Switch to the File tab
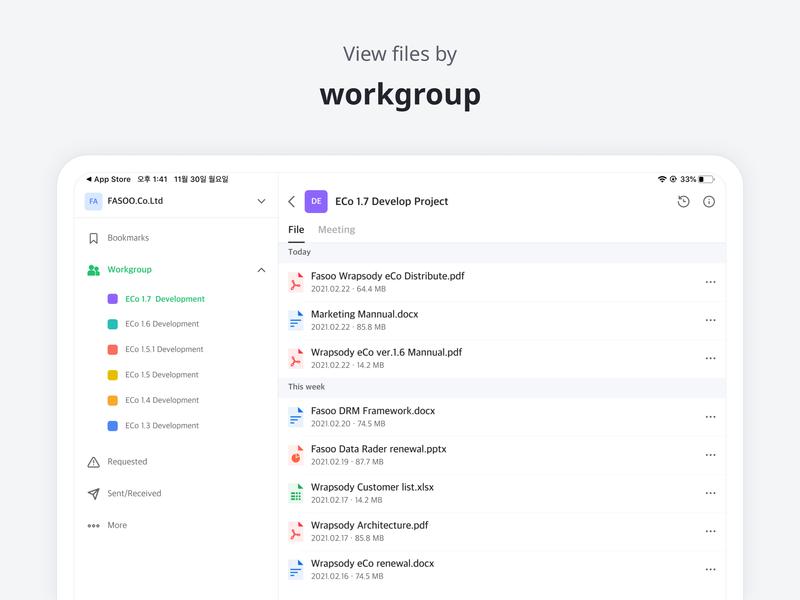The height and width of the screenshot is (600, 800). click(296, 230)
